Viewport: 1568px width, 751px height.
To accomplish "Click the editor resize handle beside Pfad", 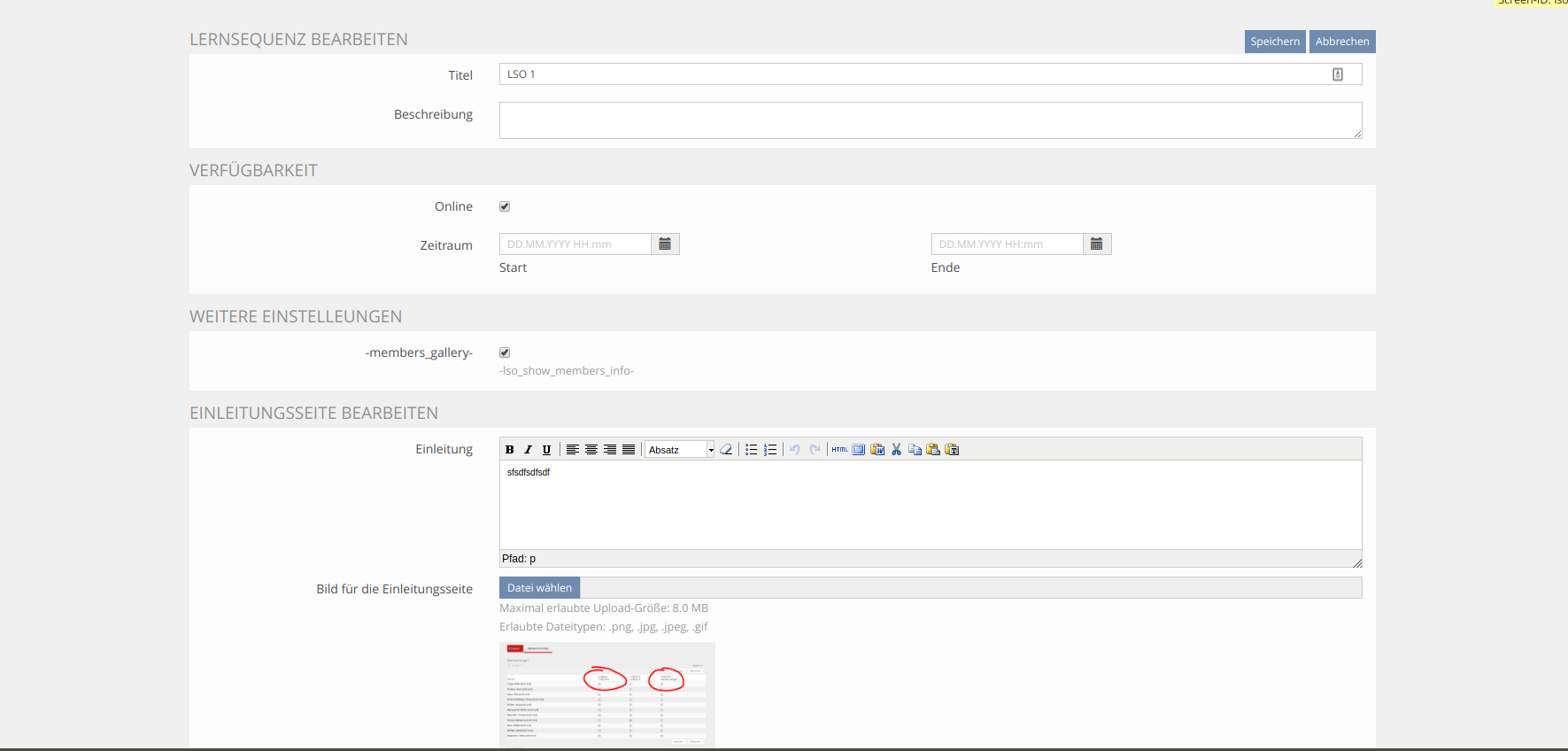I will pos(1357,562).
